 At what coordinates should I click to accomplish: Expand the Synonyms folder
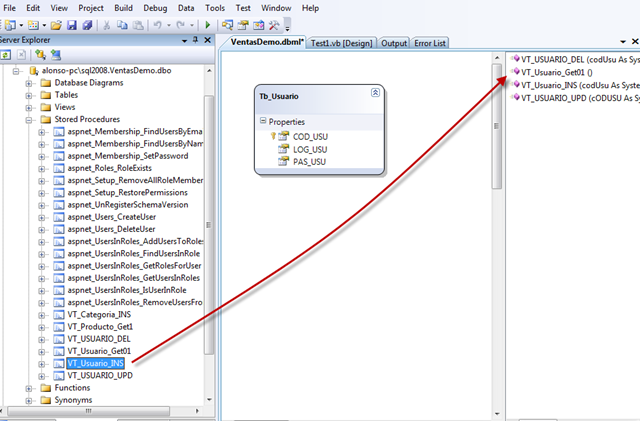pos(29,401)
